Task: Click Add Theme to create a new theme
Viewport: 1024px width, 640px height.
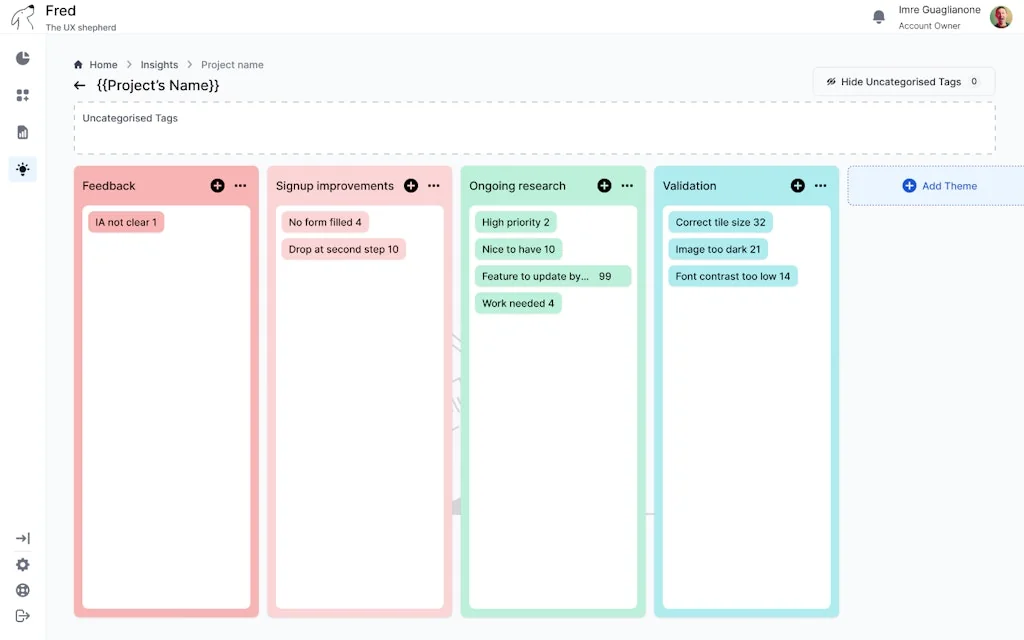Action: click(935, 186)
